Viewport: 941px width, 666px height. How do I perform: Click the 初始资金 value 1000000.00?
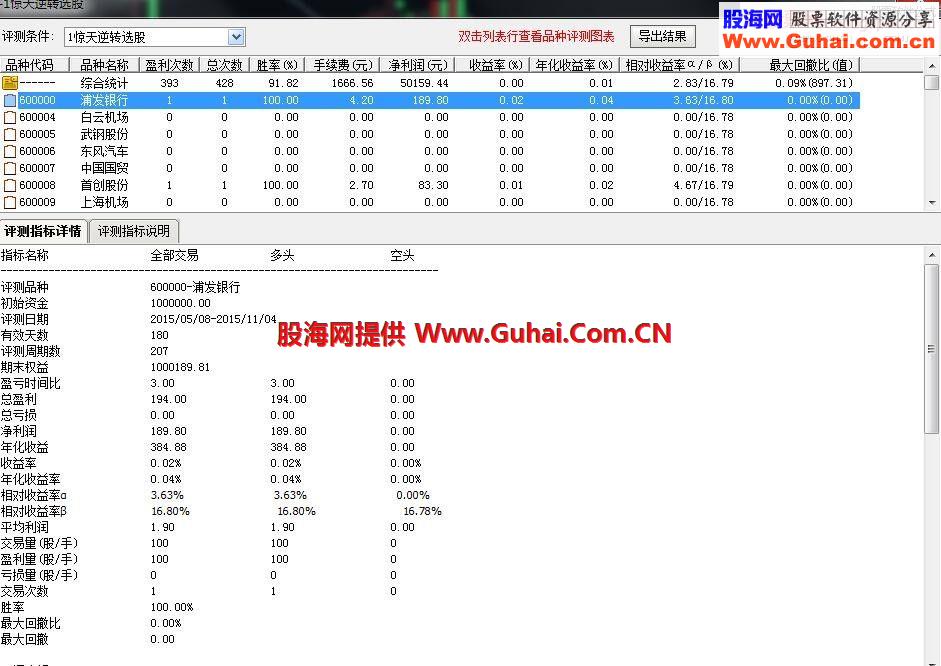point(180,304)
